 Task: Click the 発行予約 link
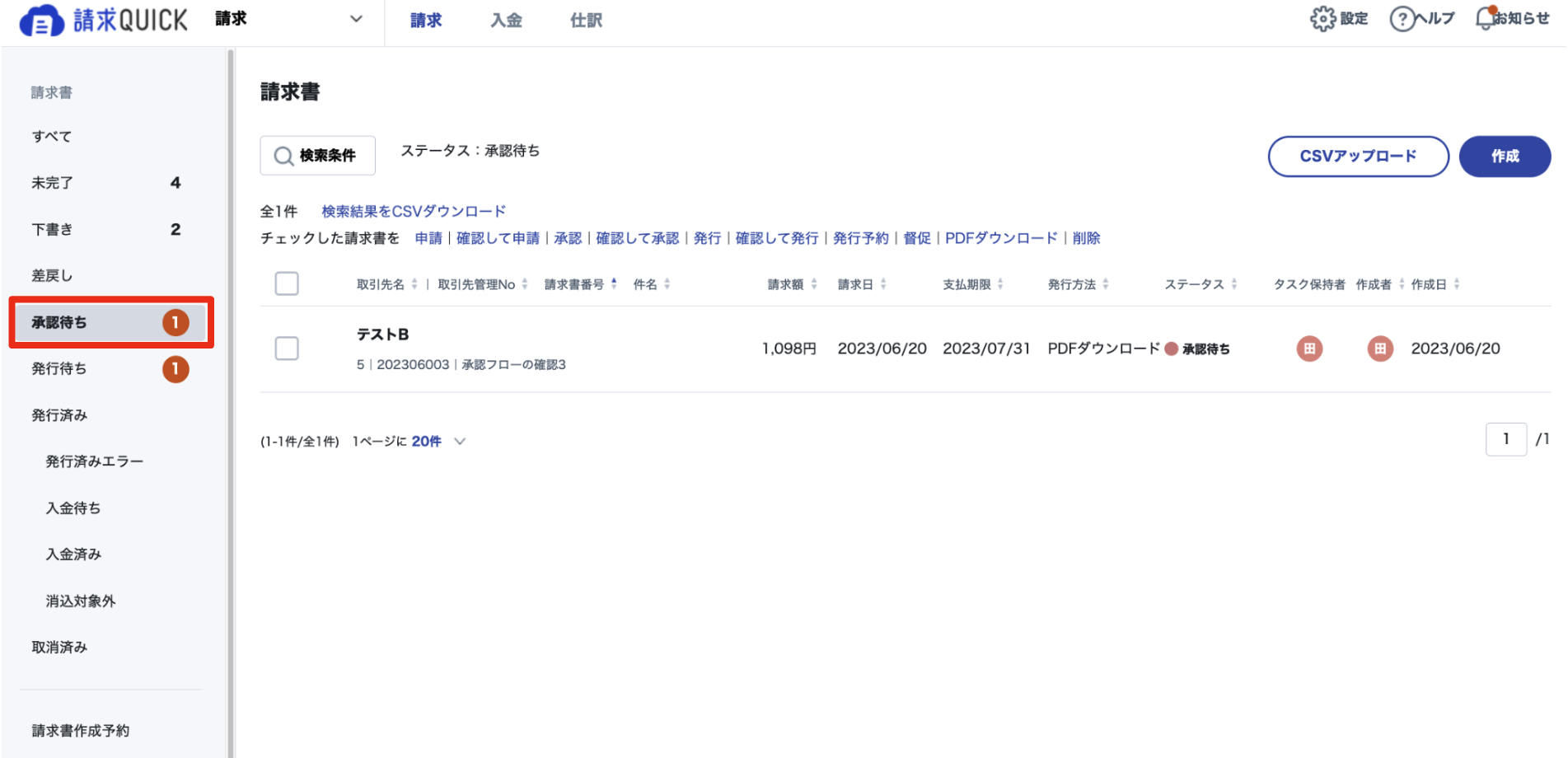pyautogui.click(x=861, y=238)
